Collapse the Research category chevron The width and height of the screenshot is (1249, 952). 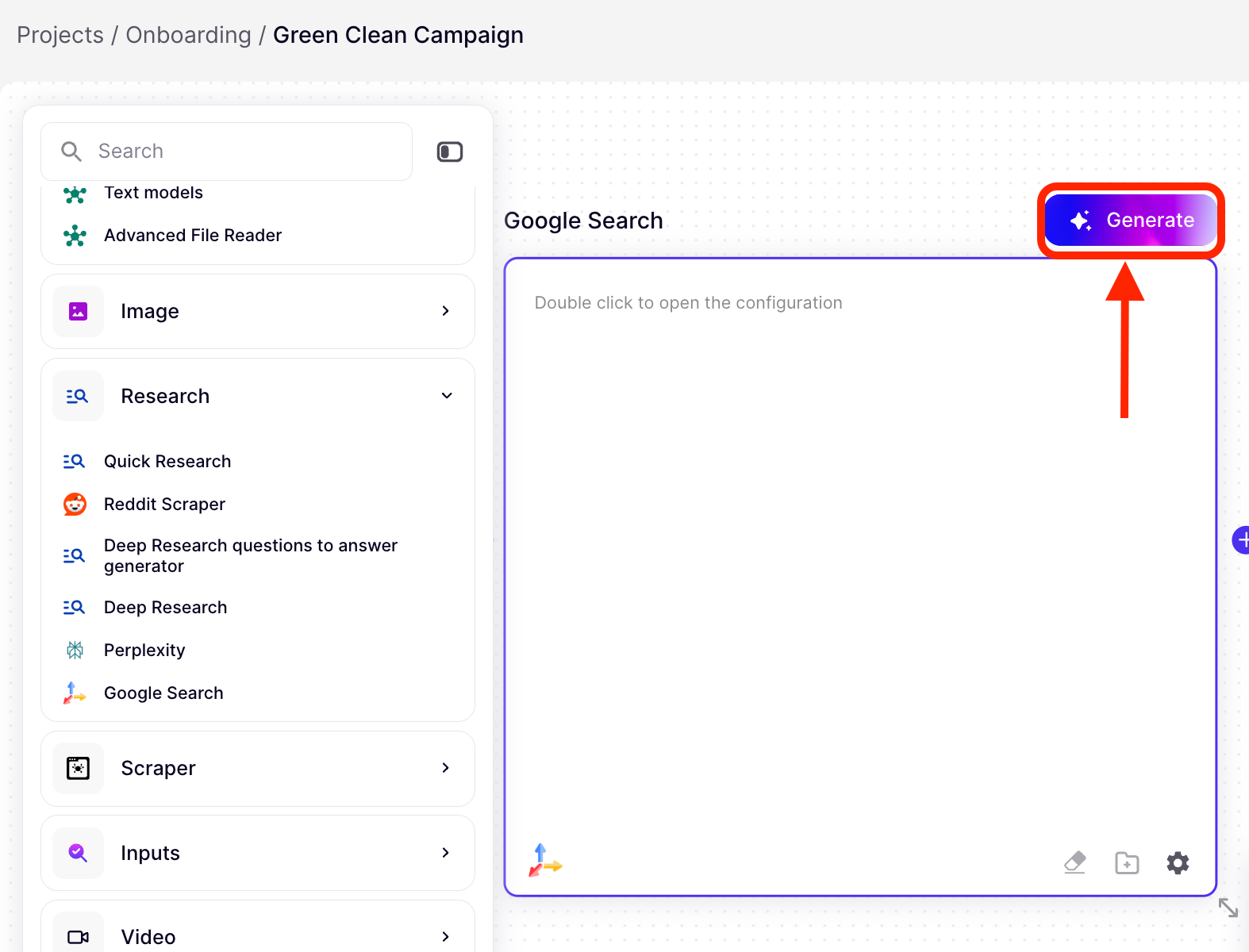[447, 396]
